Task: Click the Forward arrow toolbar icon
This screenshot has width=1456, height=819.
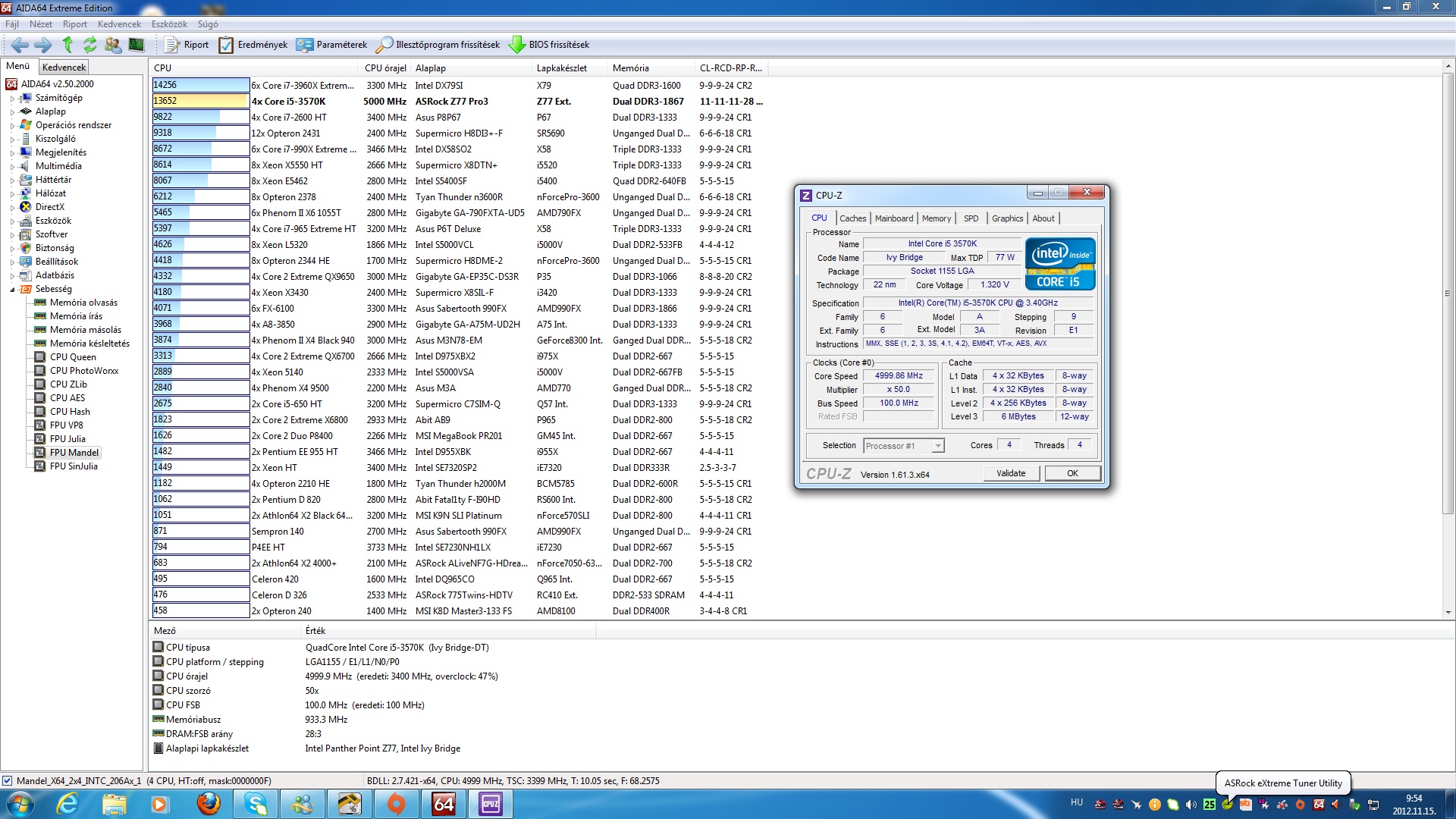Action: (x=43, y=45)
